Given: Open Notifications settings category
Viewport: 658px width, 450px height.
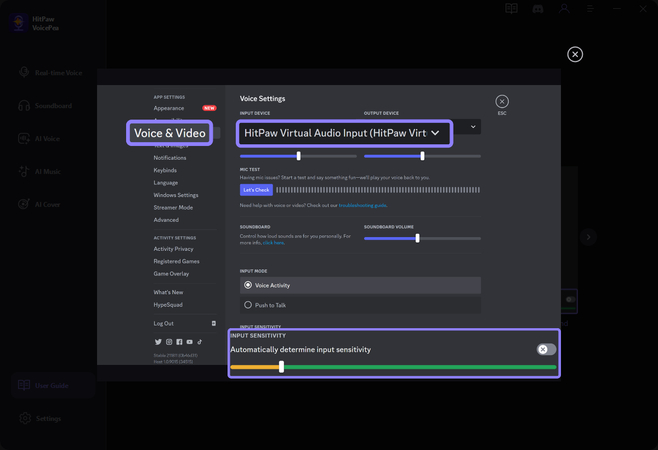Looking at the screenshot, I should tap(170, 158).
